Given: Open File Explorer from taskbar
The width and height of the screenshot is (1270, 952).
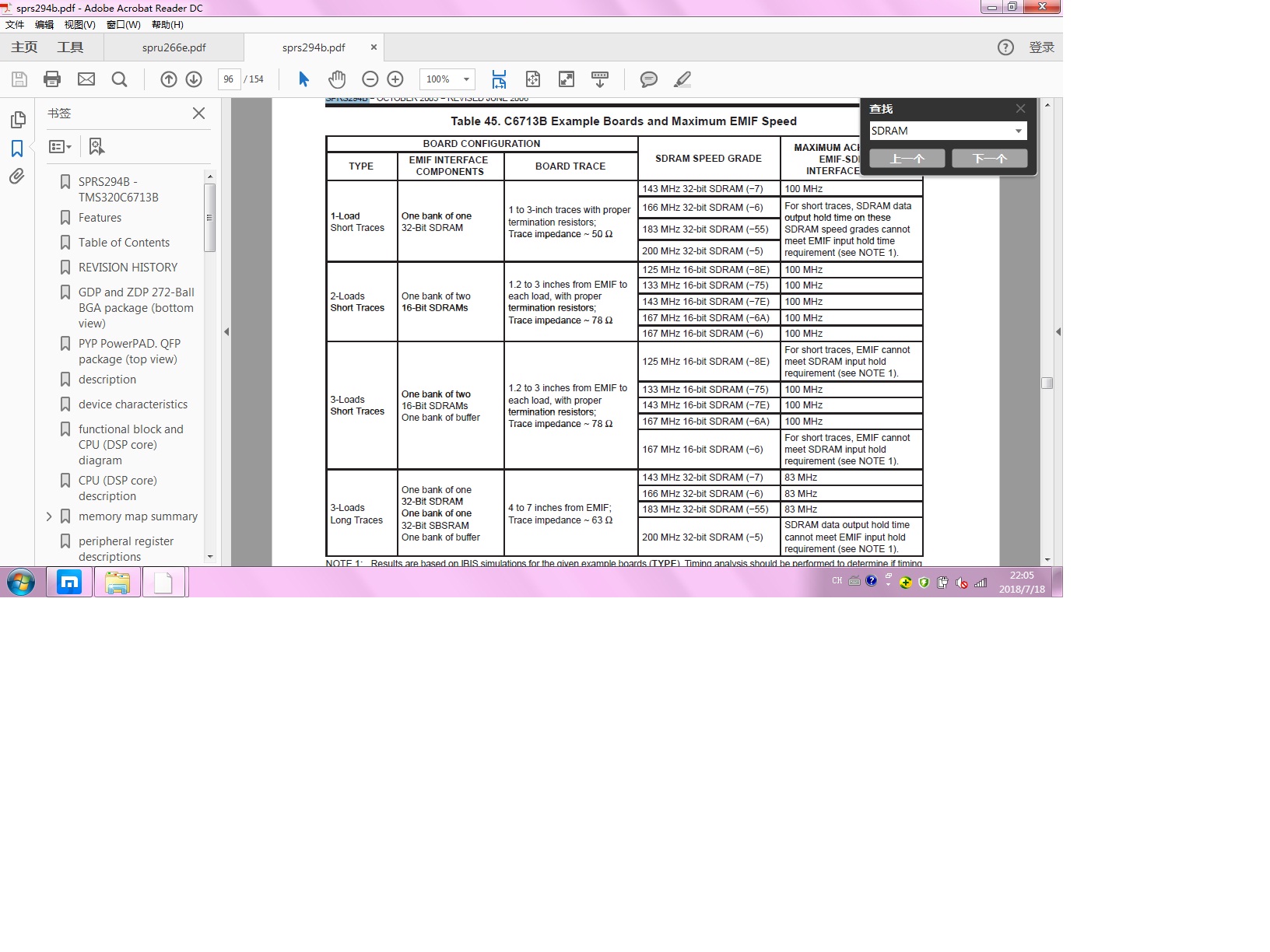Looking at the screenshot, I should point(118,582).
